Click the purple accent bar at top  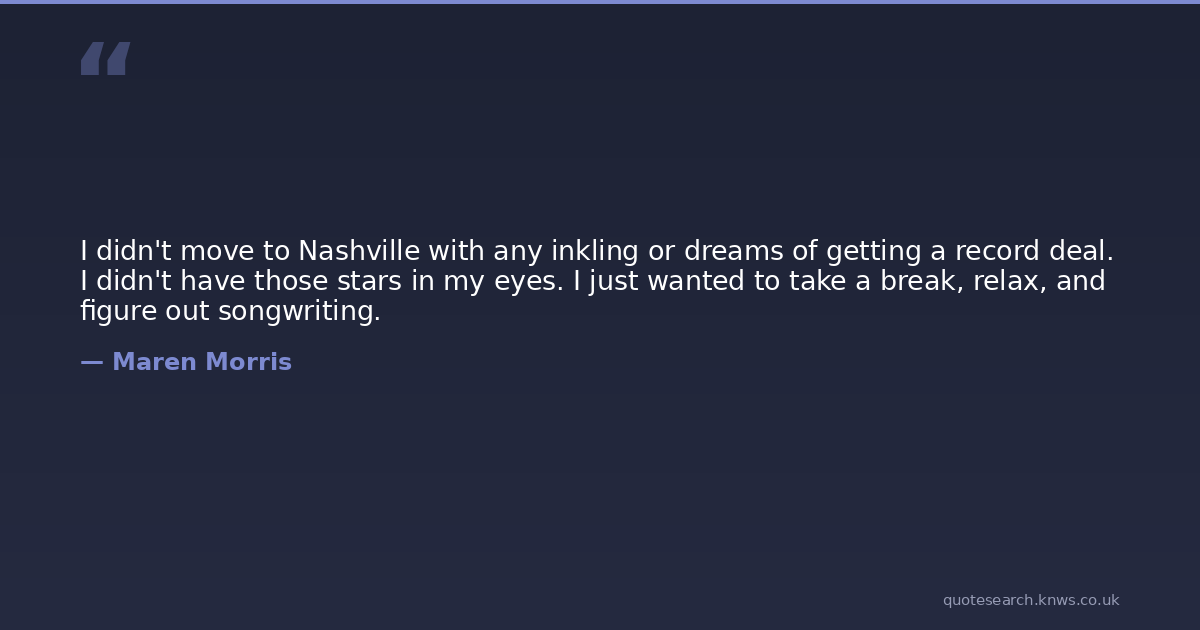(x=600, y=2)
